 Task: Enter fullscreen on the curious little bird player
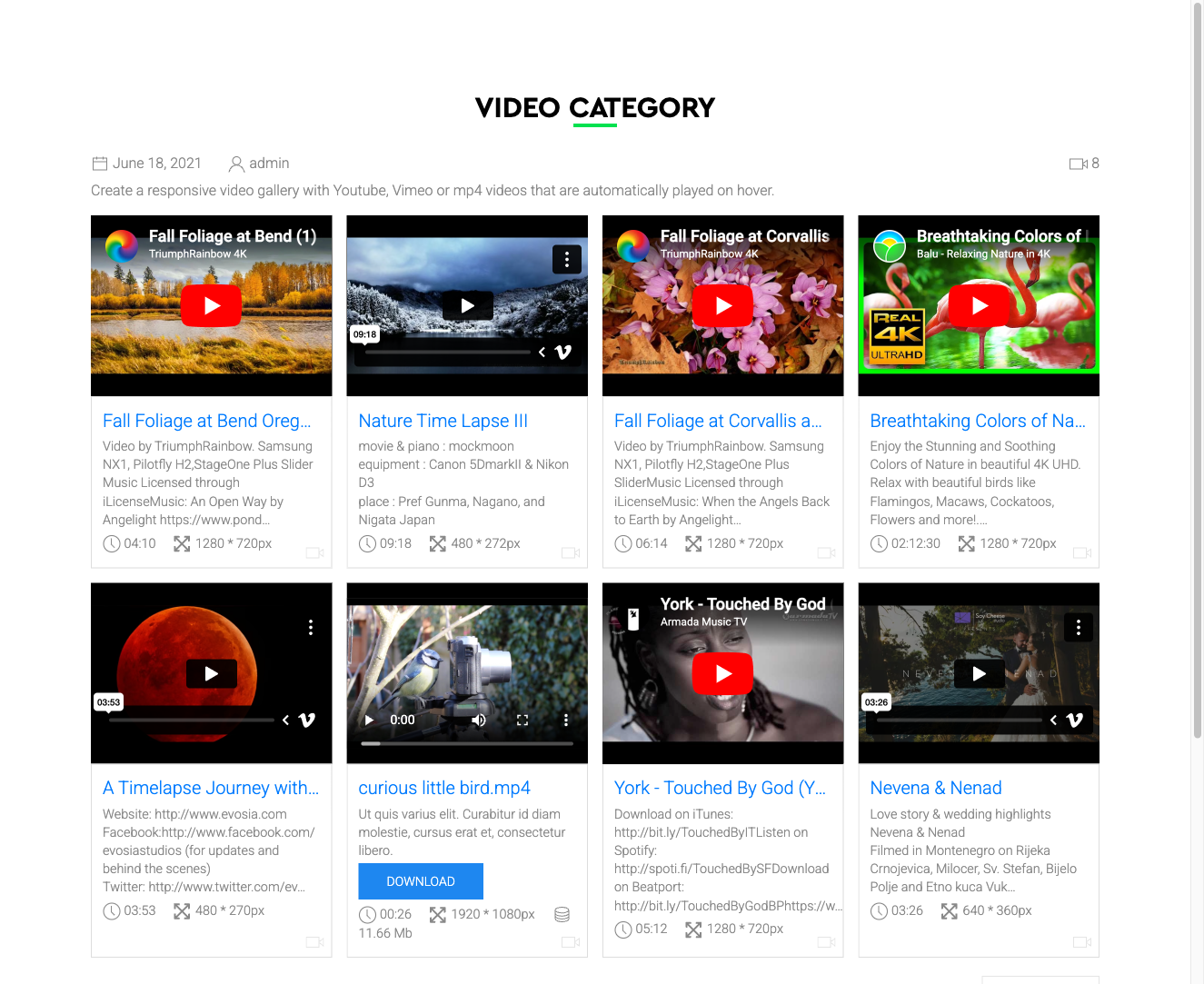point(522,719)
